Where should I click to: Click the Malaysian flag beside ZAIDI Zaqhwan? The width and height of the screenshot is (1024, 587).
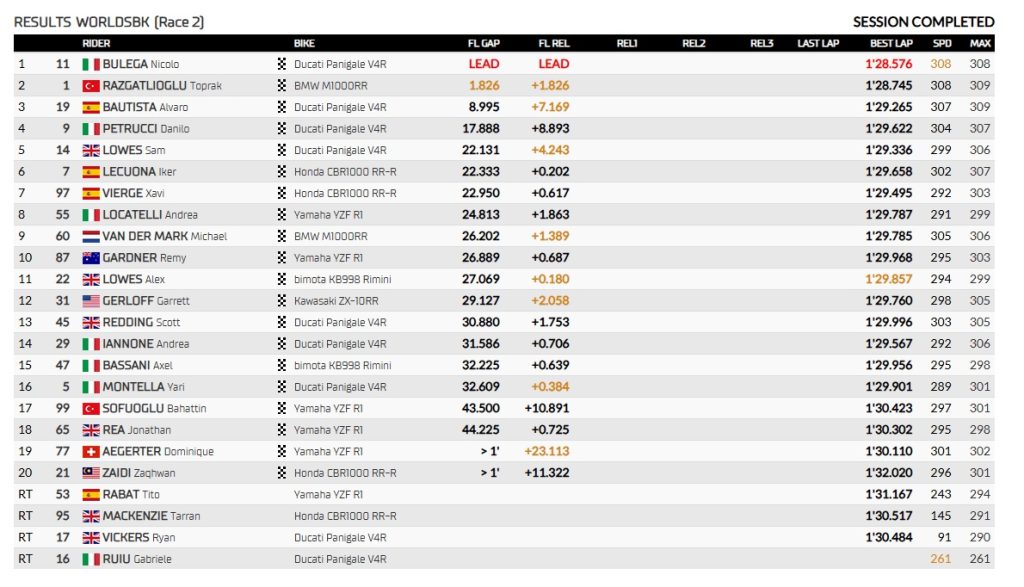click(x=91, y=473)
